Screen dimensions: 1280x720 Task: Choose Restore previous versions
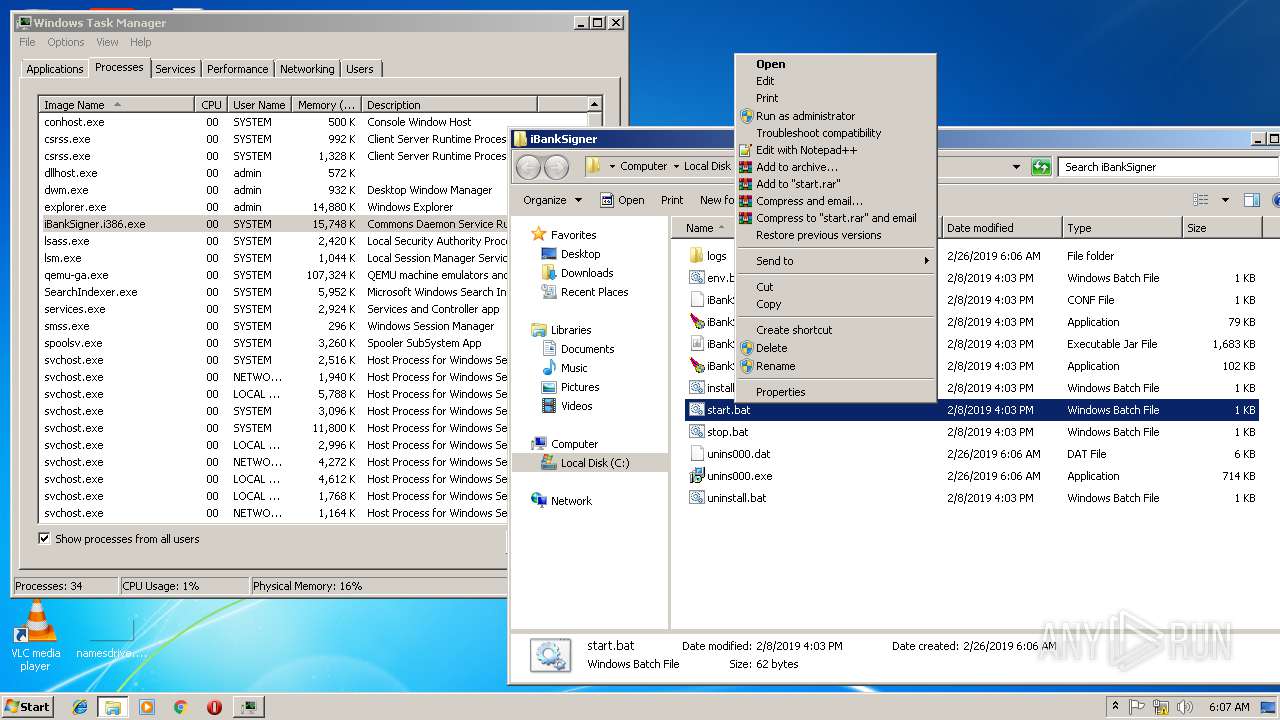[835, 235]
